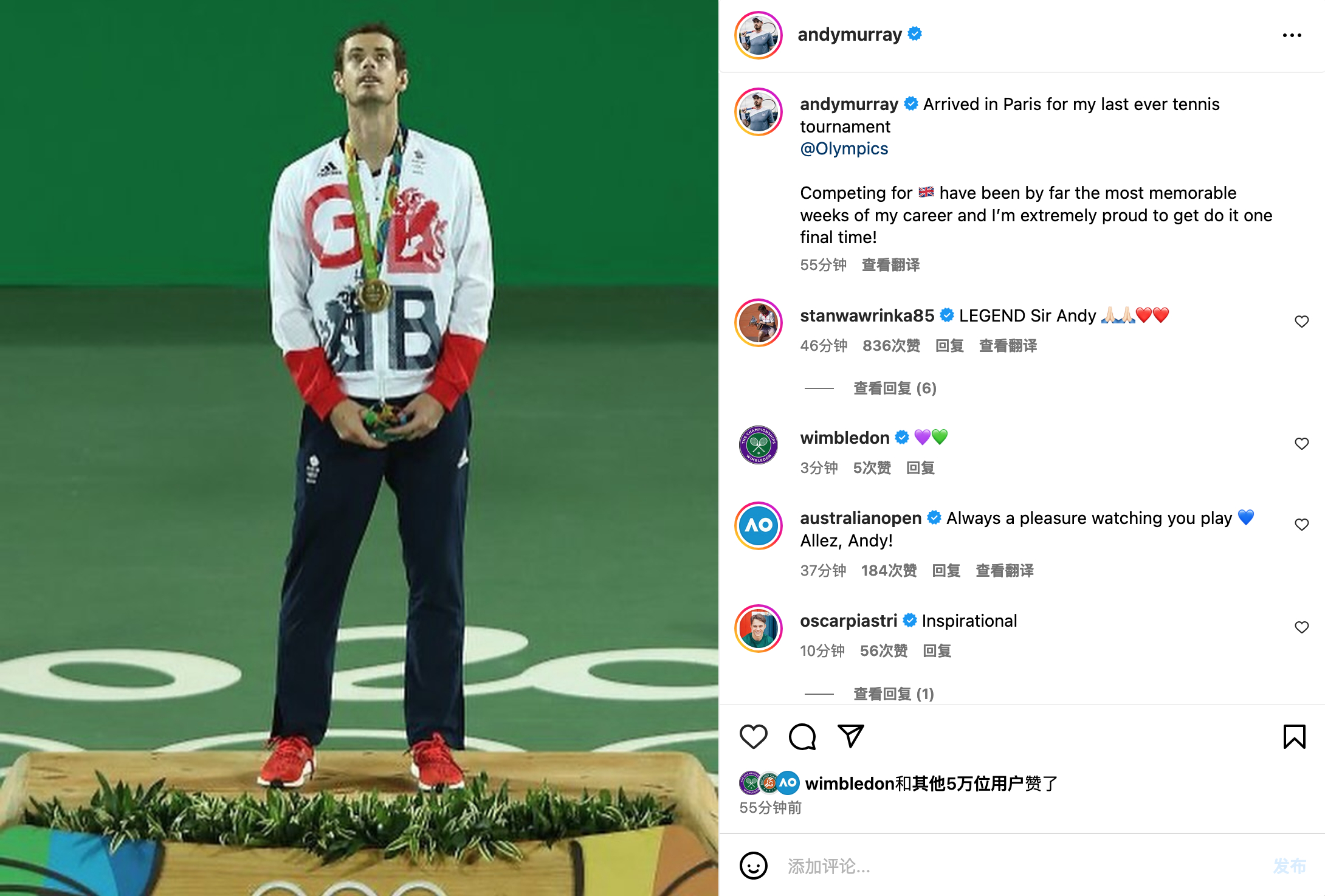This screenshot has width=1325, height=896.
Task: Save the post with the bookmark icon
Action: [x=1295, y=737]
